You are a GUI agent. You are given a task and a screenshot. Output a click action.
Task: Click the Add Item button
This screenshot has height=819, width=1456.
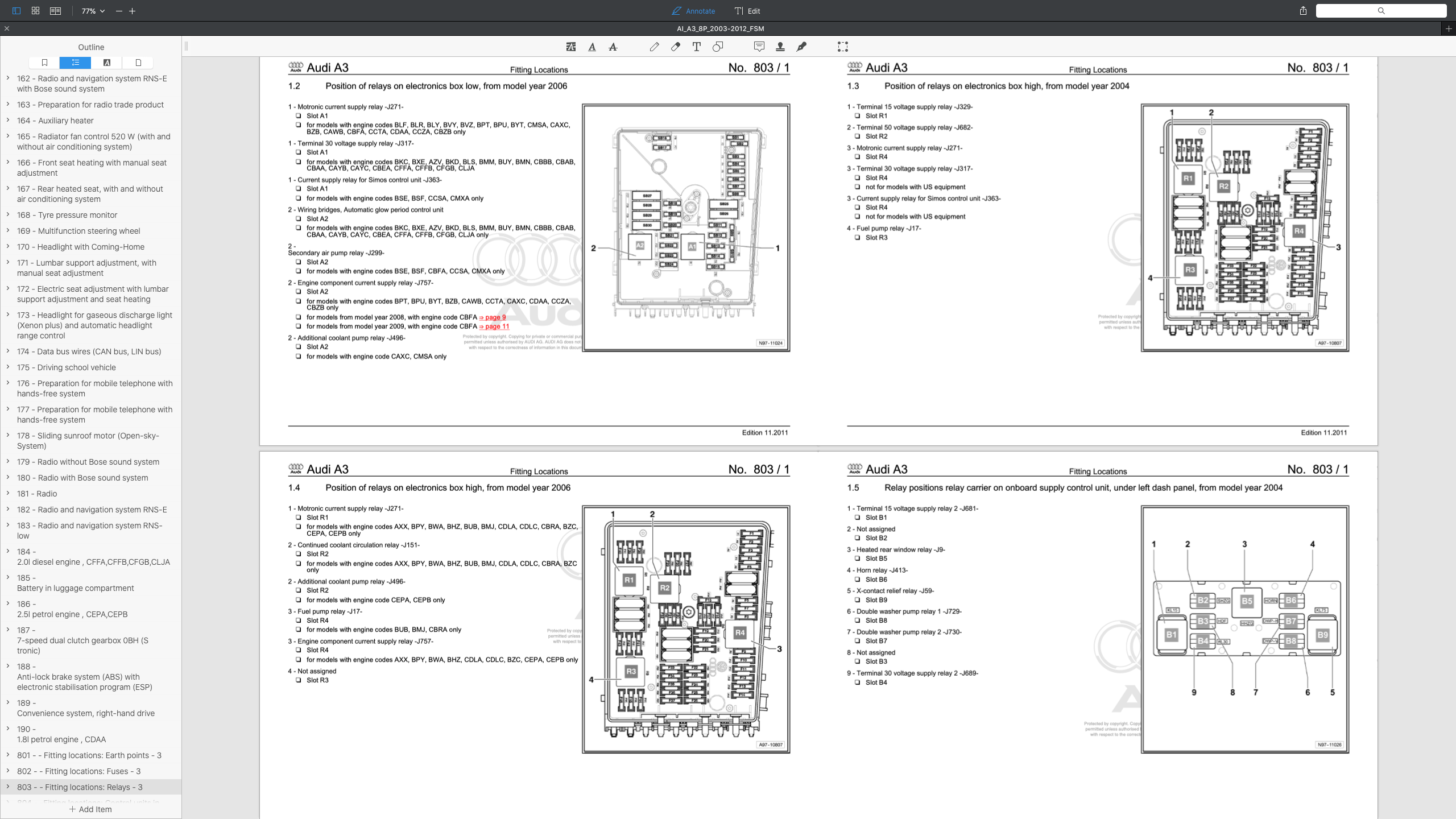[x=91, y=809]
